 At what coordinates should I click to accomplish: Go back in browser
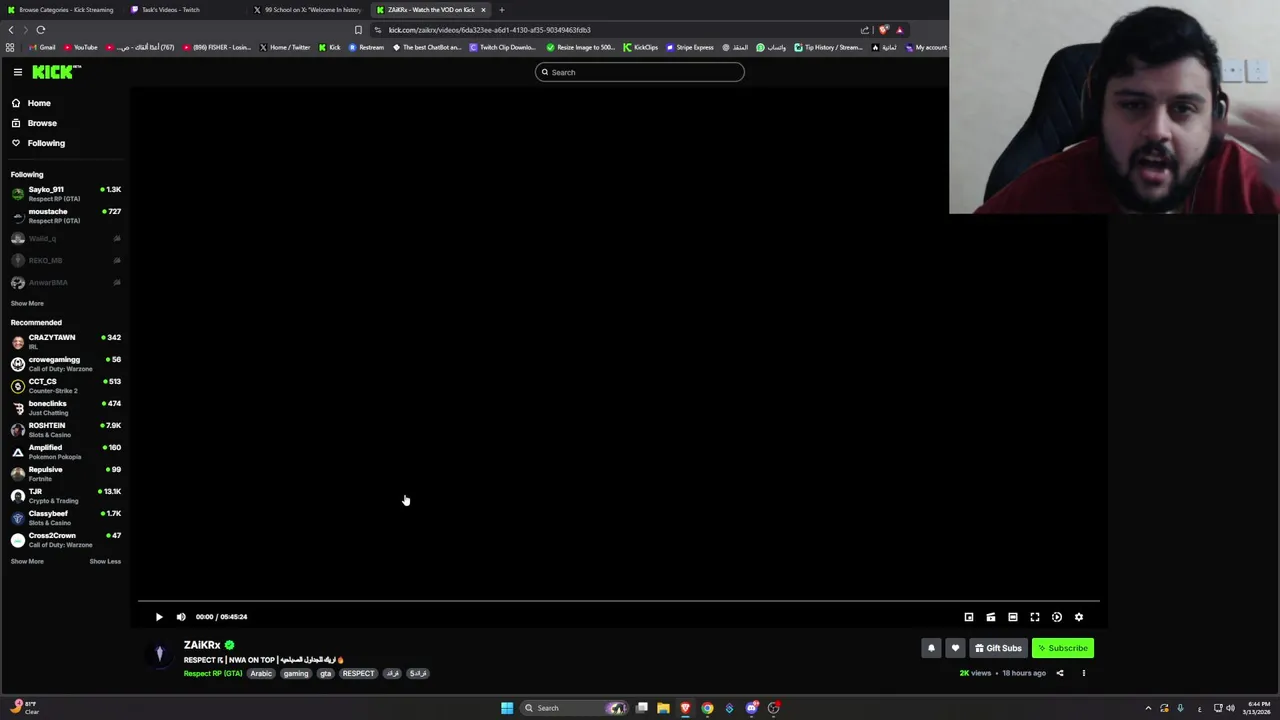click(x=11, y=30)
